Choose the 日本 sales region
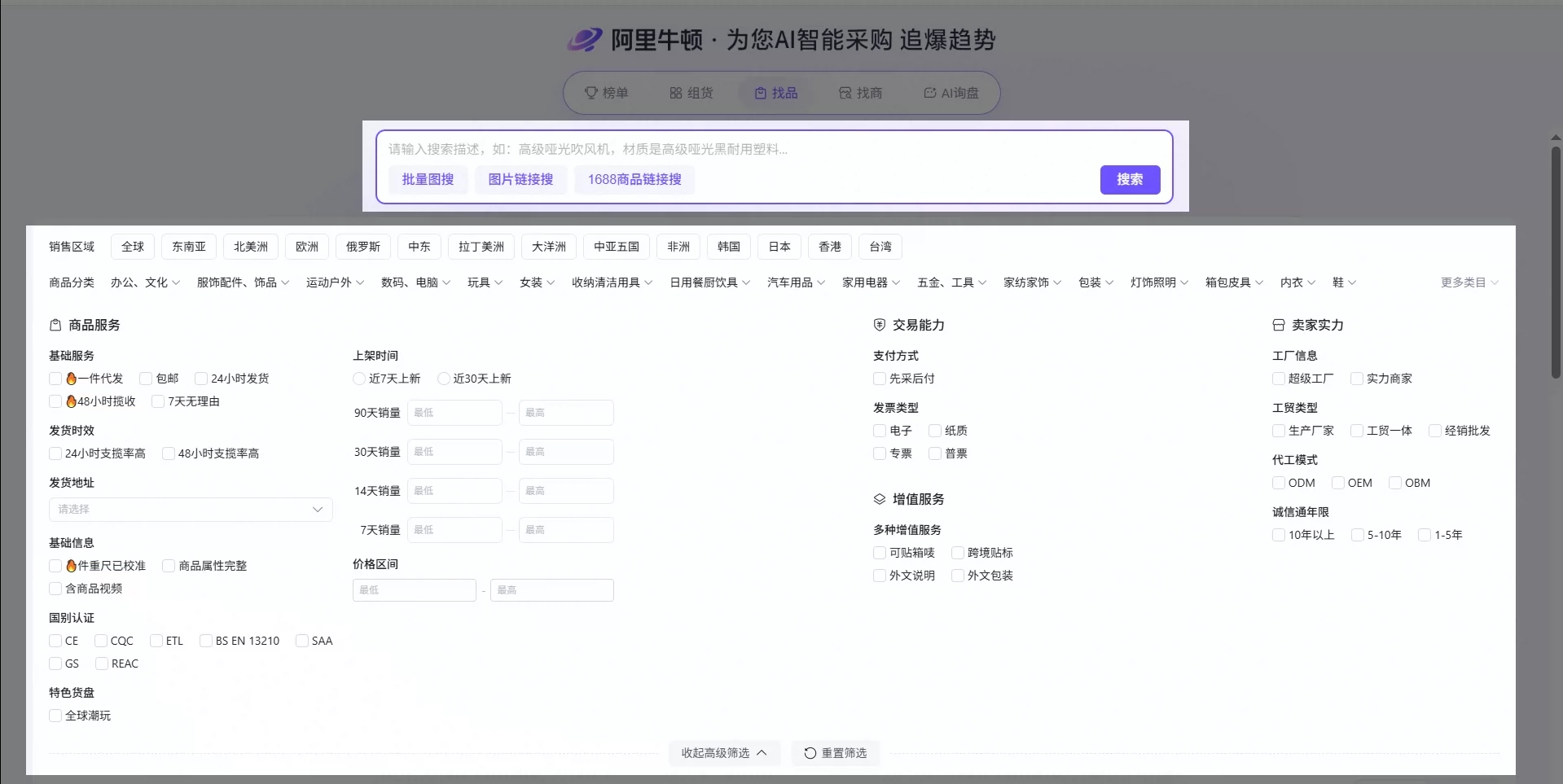This screenshot has height=784, width=1563. point(779,247)
